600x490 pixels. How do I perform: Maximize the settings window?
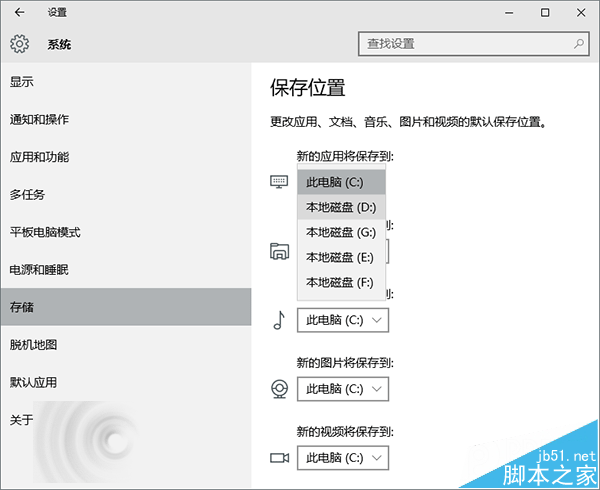pyautogui.click(x=545, y=13)
